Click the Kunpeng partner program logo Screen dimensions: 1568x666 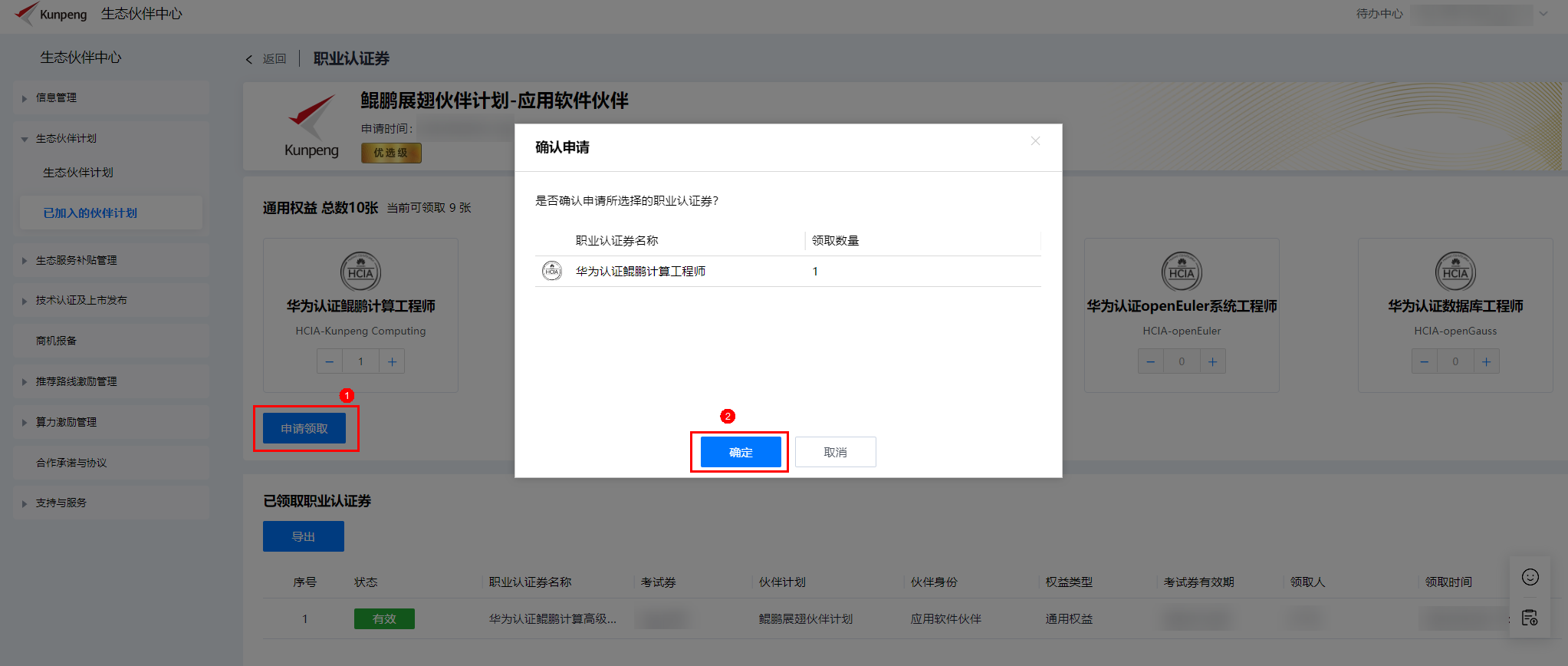pyautogui.click(x=311, y=127)
